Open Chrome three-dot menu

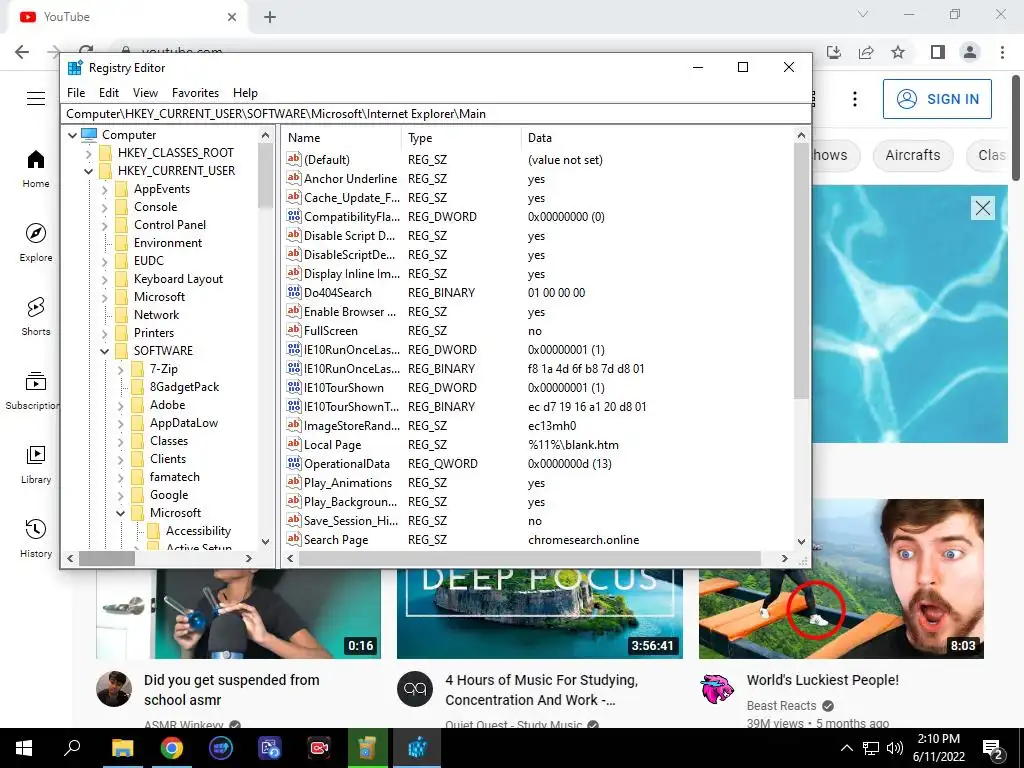pos(1002,52)
